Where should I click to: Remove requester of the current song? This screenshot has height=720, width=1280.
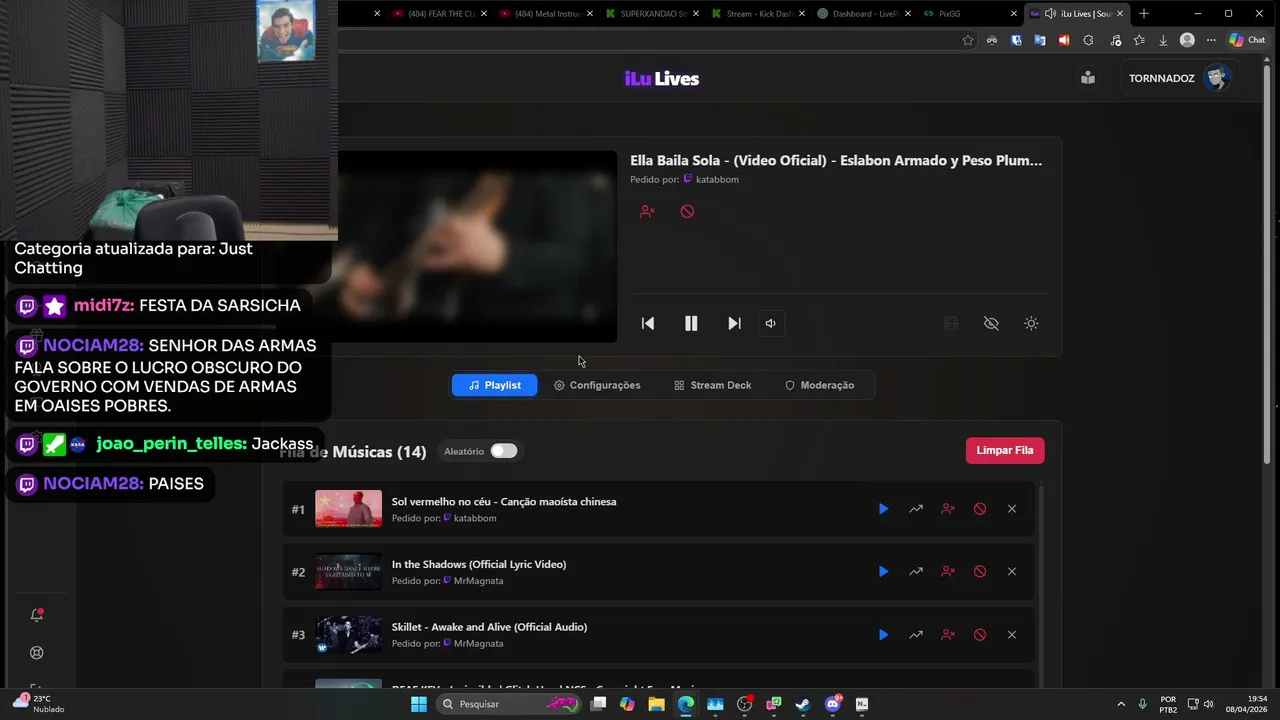(647, 211)
